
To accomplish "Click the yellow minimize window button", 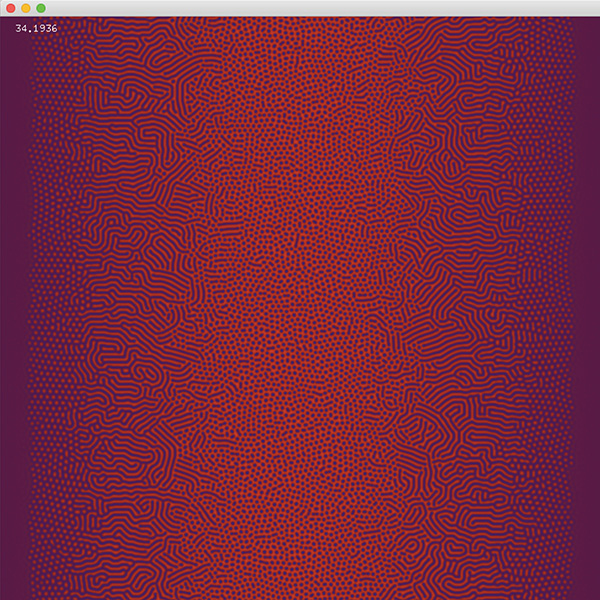I will coord(26,8).
